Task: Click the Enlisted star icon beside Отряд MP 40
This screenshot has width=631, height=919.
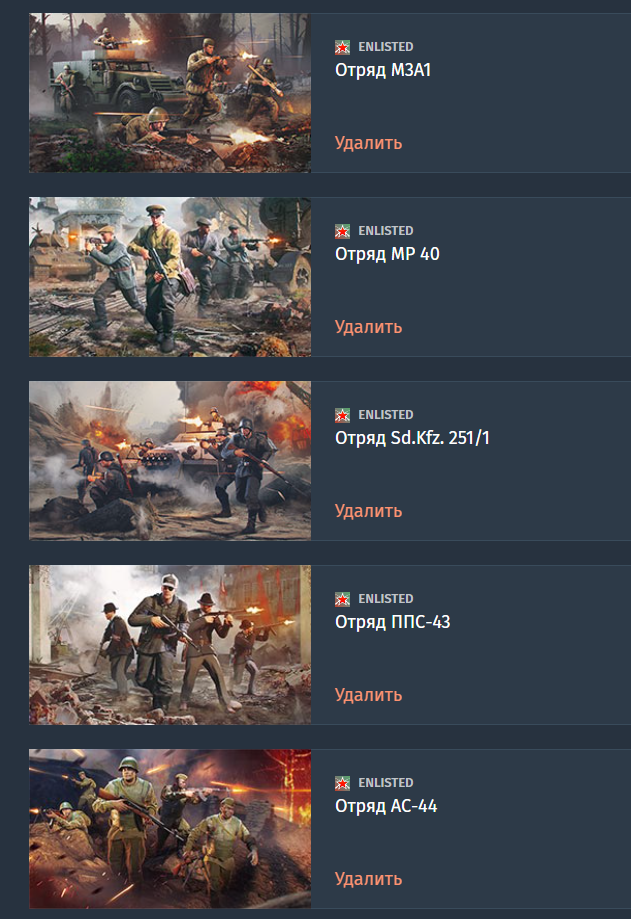Action: (342, 232)
